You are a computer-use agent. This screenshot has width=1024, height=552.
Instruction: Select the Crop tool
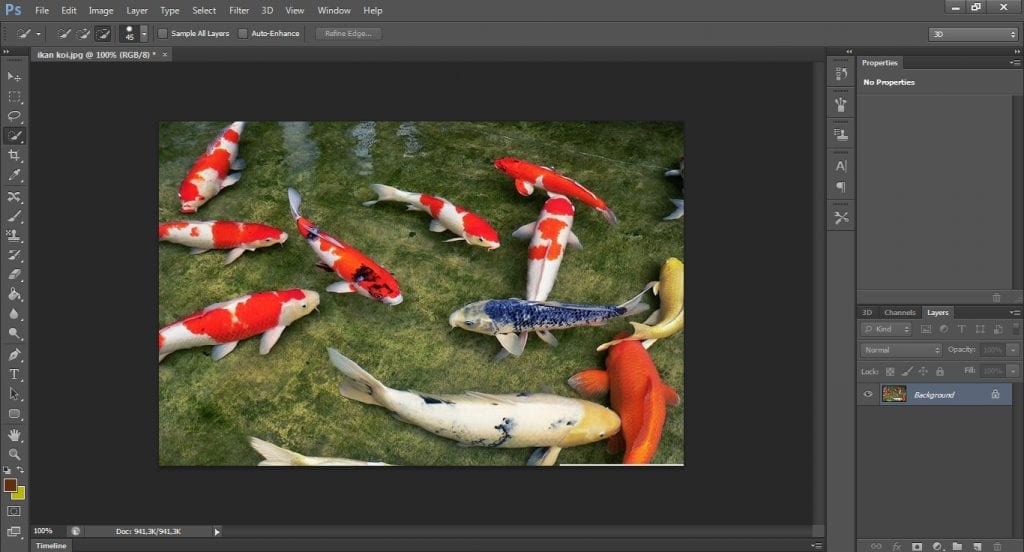tap(14, 156)
